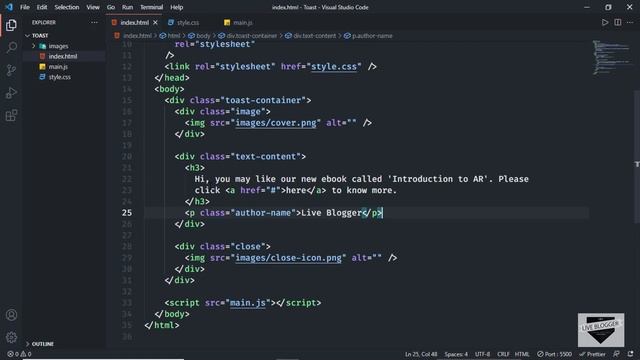Viewport: 640px width, 360px height.
Task: Click the warnings count in status bar
Action: 26,354
